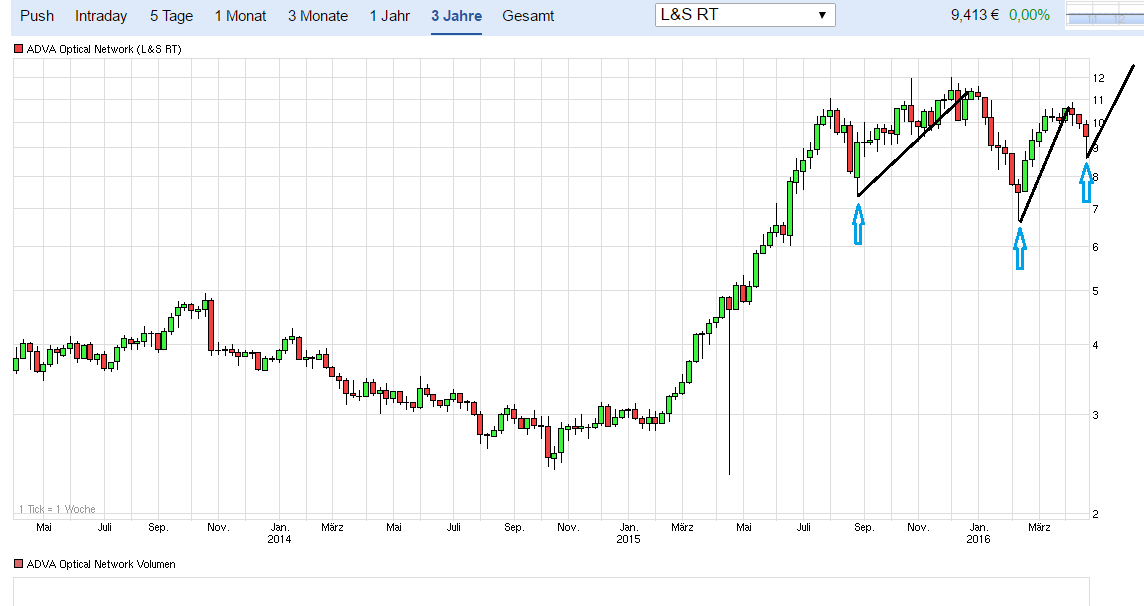Click the Jan. label above 2015
The width and height of the screenshot is (1144, 606).
(629, 527)
